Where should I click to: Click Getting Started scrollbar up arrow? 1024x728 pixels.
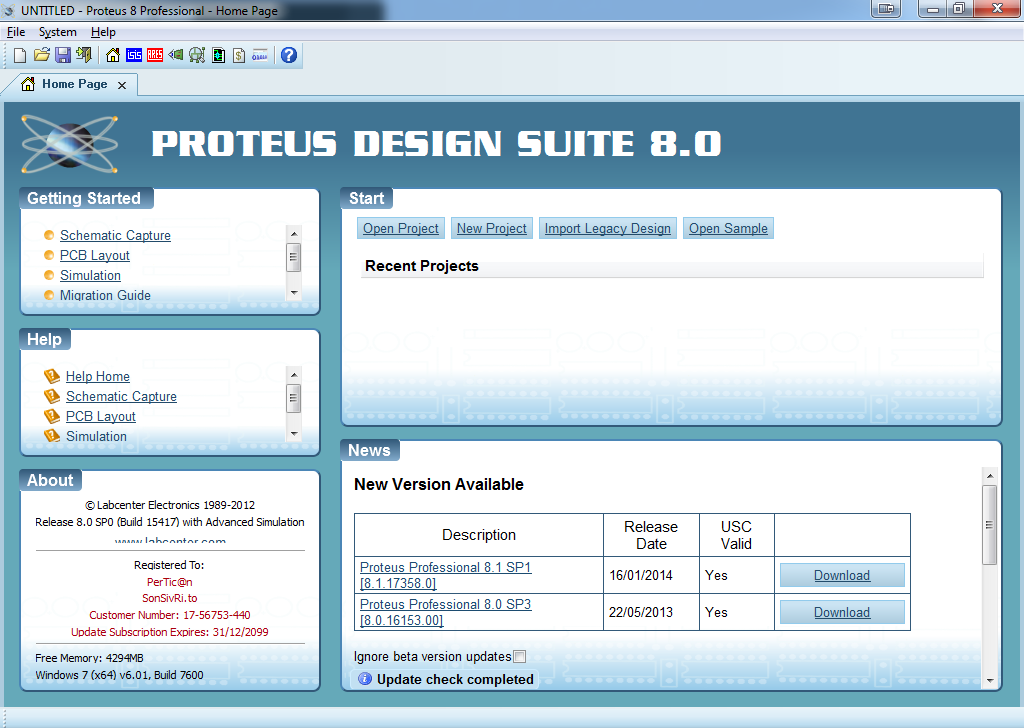[294, 233]
